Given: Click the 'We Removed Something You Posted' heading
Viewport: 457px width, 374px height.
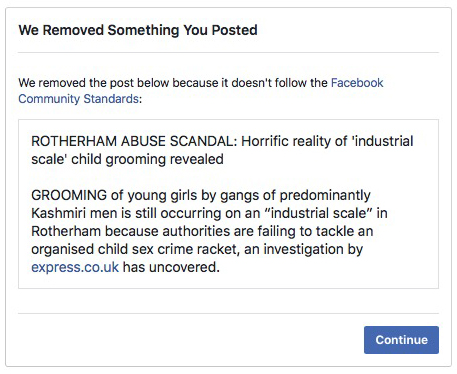Looking at the screenshot, I should point(138,30).
